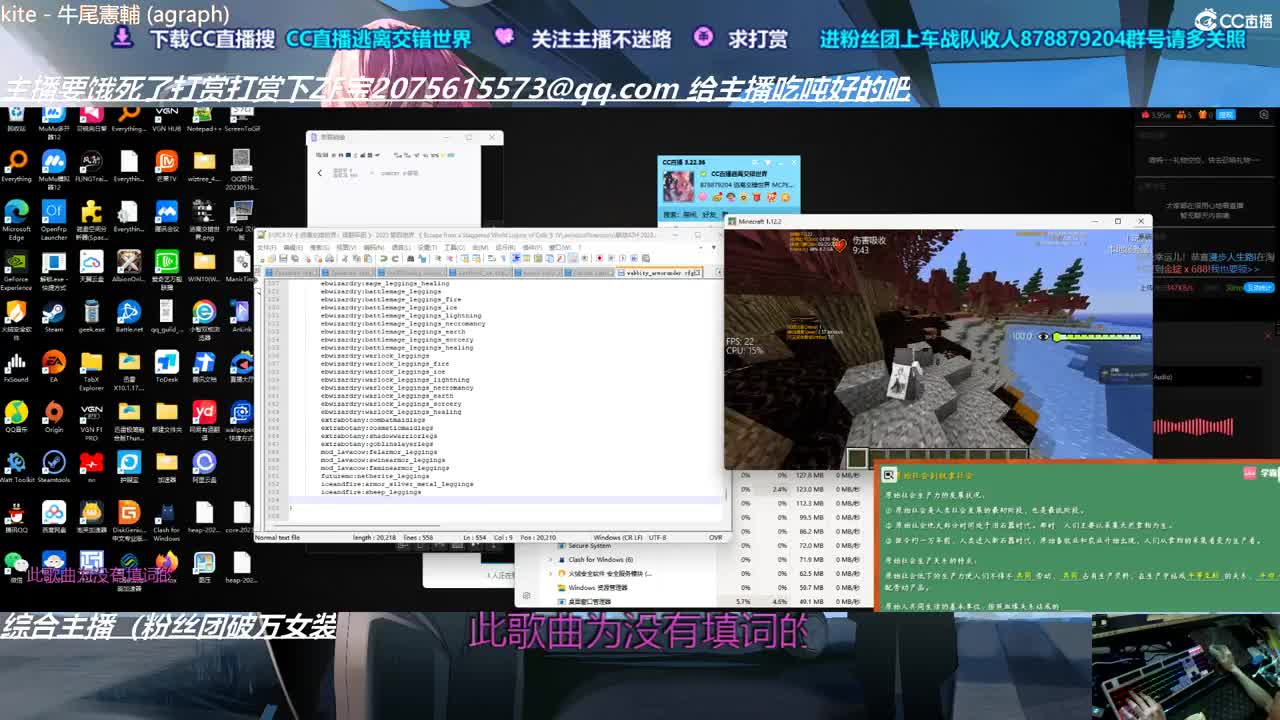Select the vabity_armorunder.cfg tab in Notepad++
The height and width of the screenshot is (720, 1280).
tap(658, 272)
